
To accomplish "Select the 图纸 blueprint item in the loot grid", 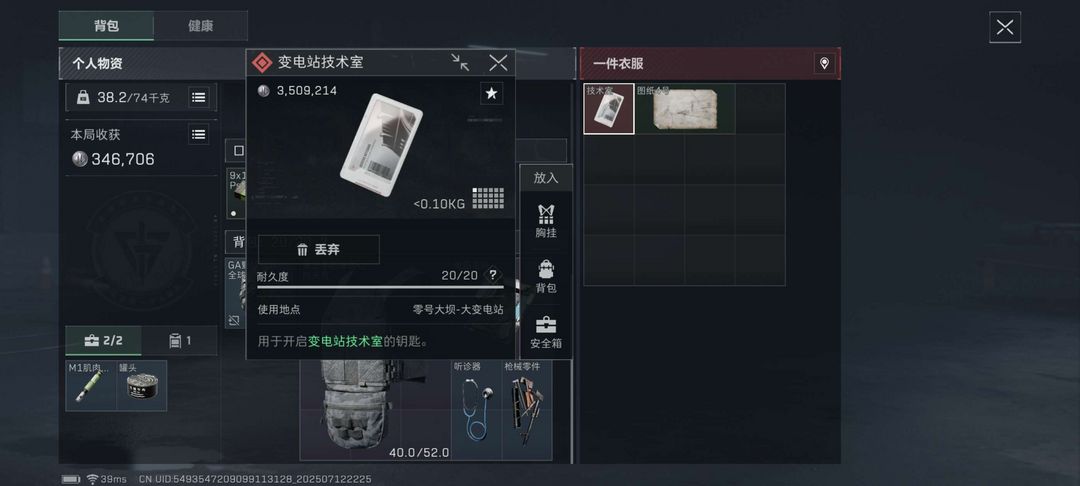I will click(x=685, y=109).
